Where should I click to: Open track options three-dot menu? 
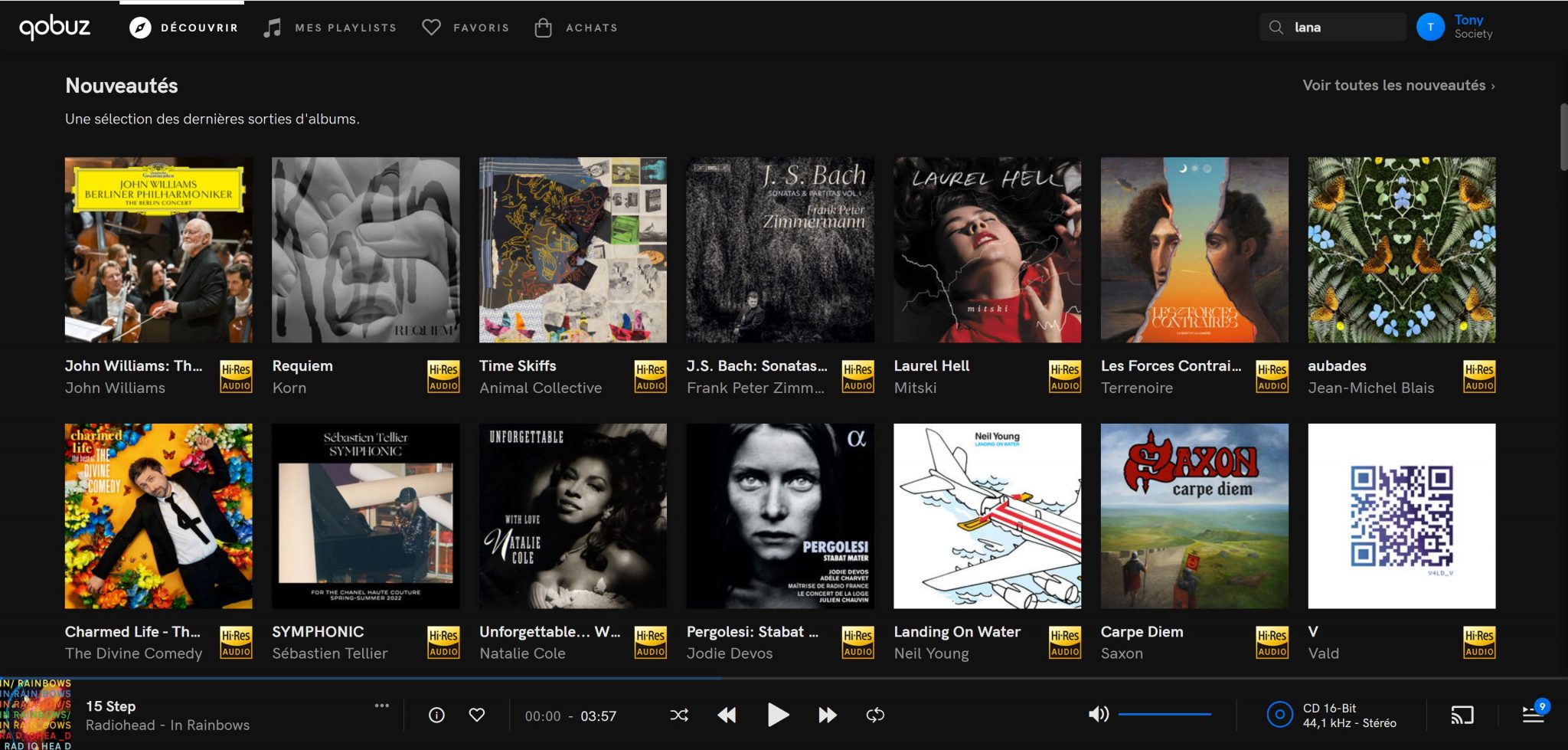click(x=381, y=706)
